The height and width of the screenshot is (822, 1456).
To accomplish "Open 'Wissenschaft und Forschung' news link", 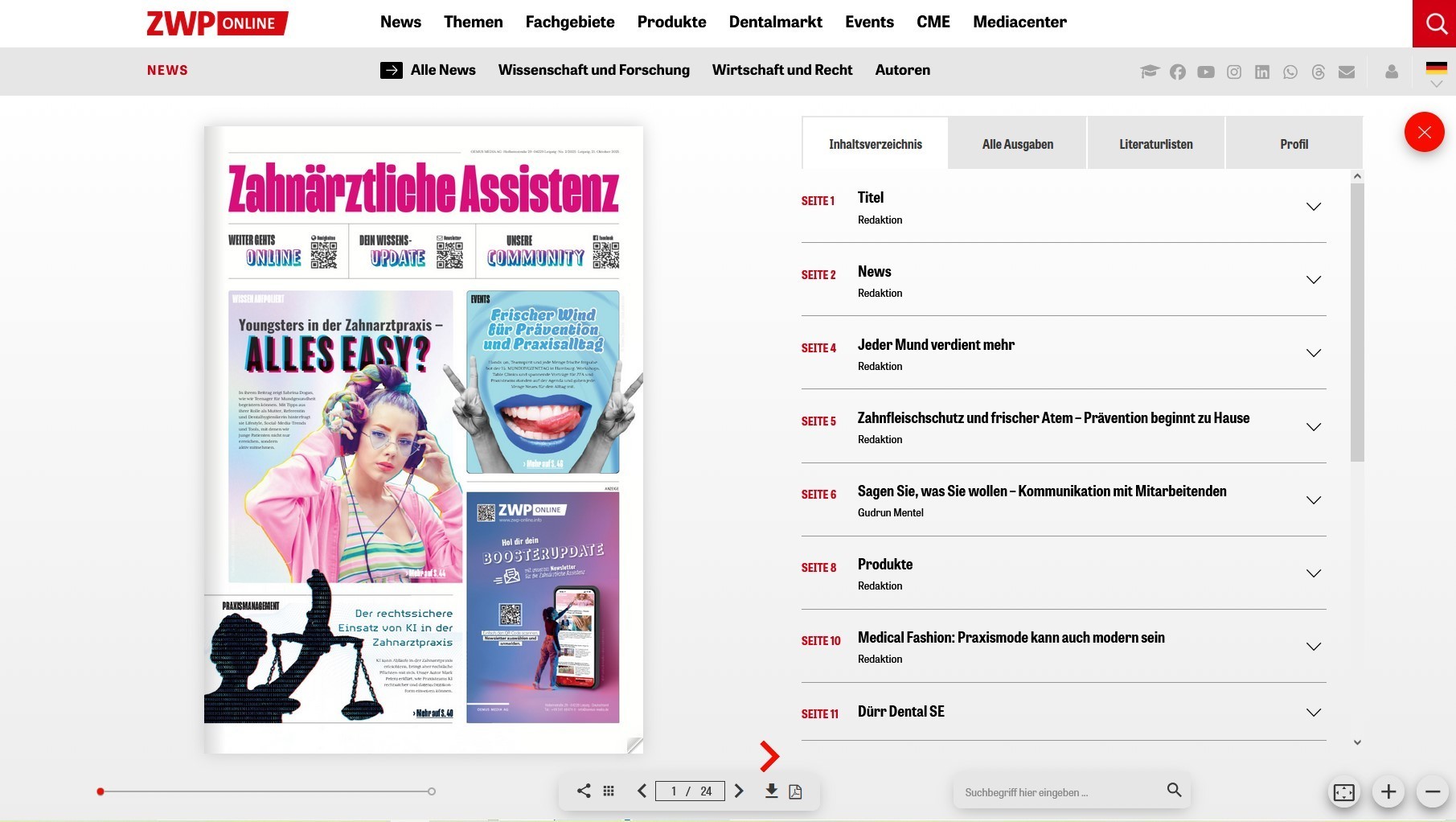I will point(593,70).
